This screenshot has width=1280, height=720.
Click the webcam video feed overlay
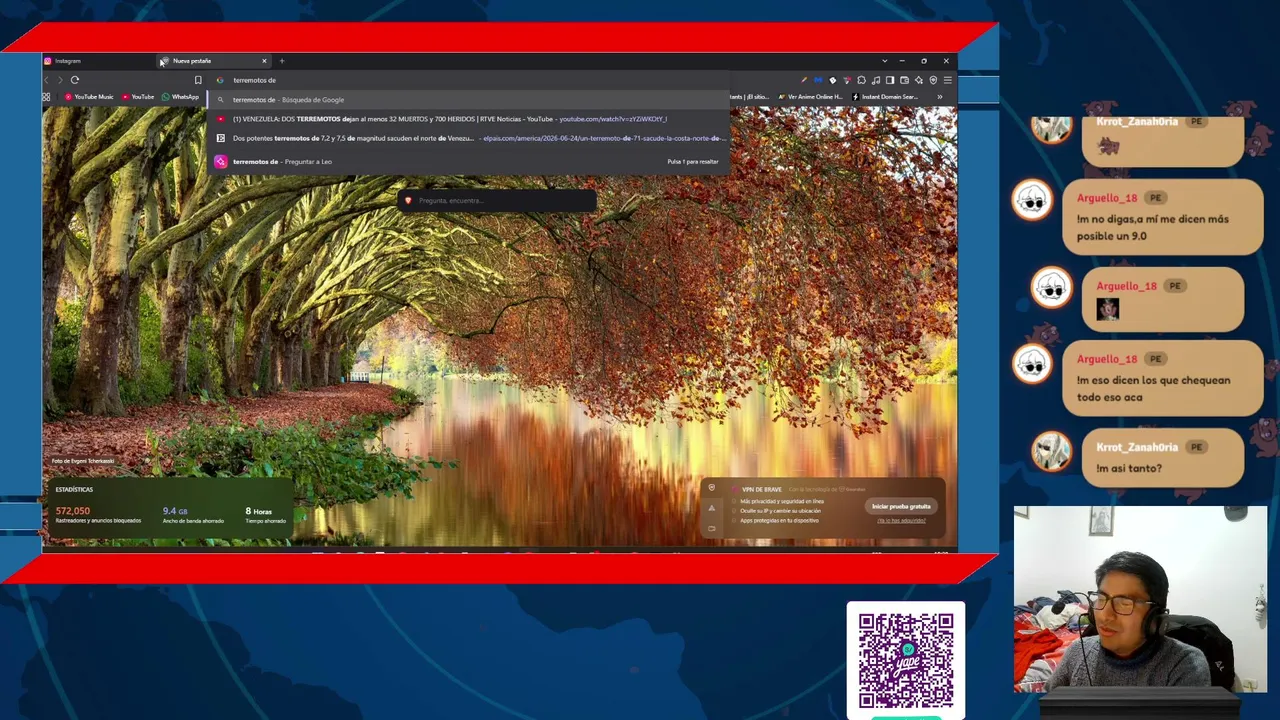coord(1140,600)
